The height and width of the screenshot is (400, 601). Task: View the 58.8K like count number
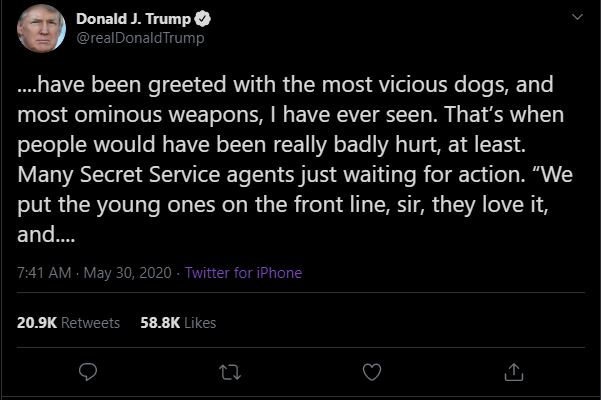coord(159,322)
